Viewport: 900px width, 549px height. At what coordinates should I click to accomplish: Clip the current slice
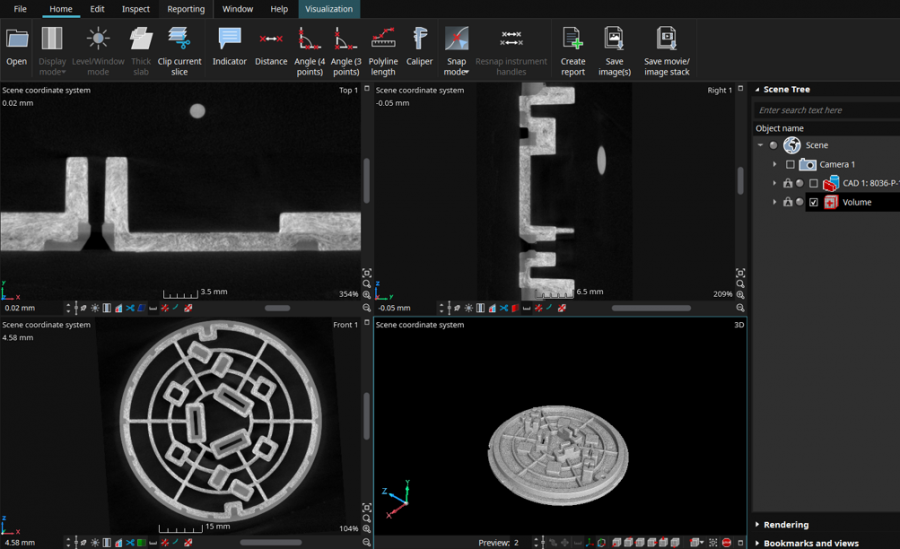coord(179,51)
